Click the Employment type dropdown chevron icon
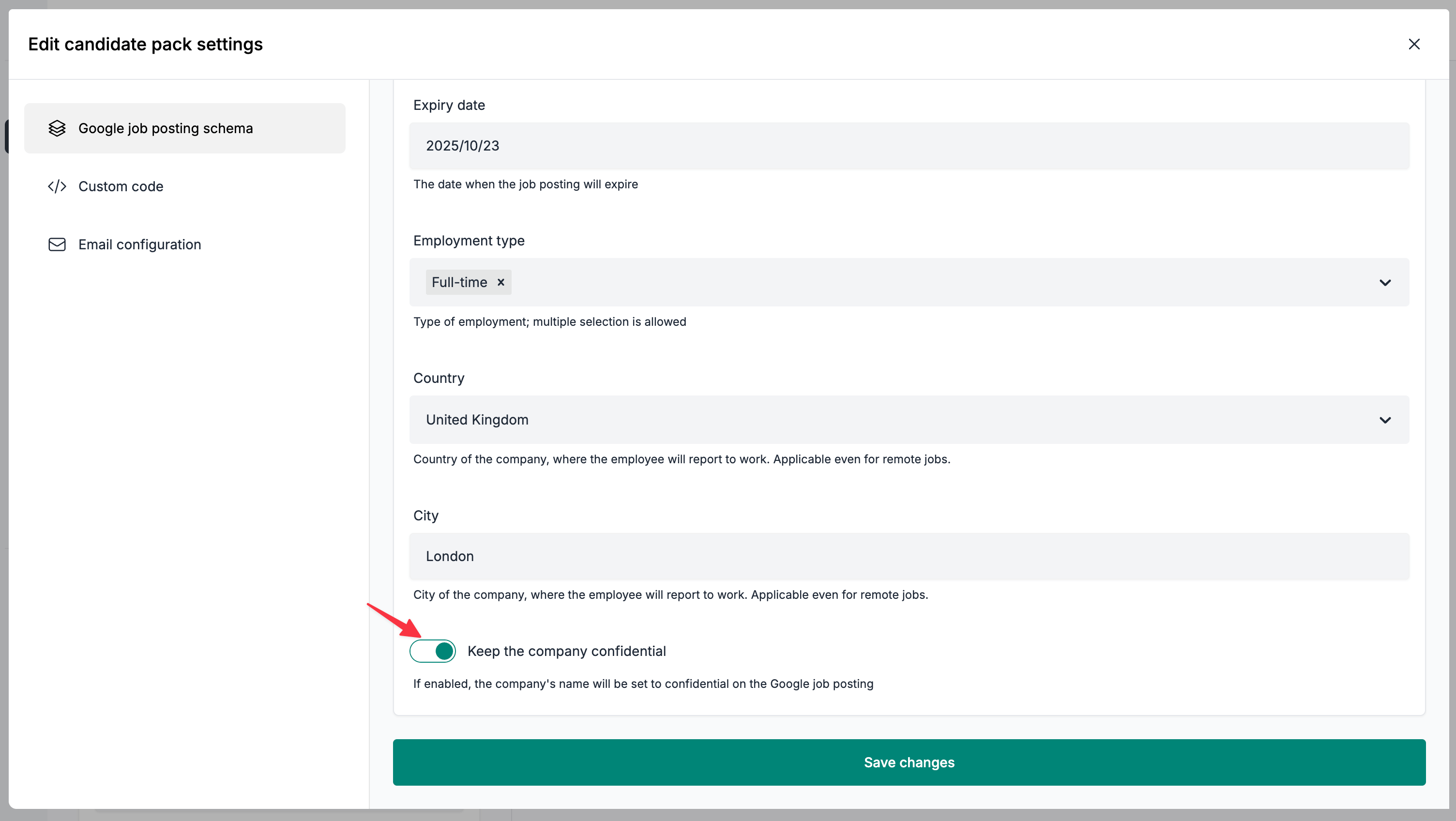Screen dimensions: 1456x821 pyautogui.click(x=1385, y=282)
